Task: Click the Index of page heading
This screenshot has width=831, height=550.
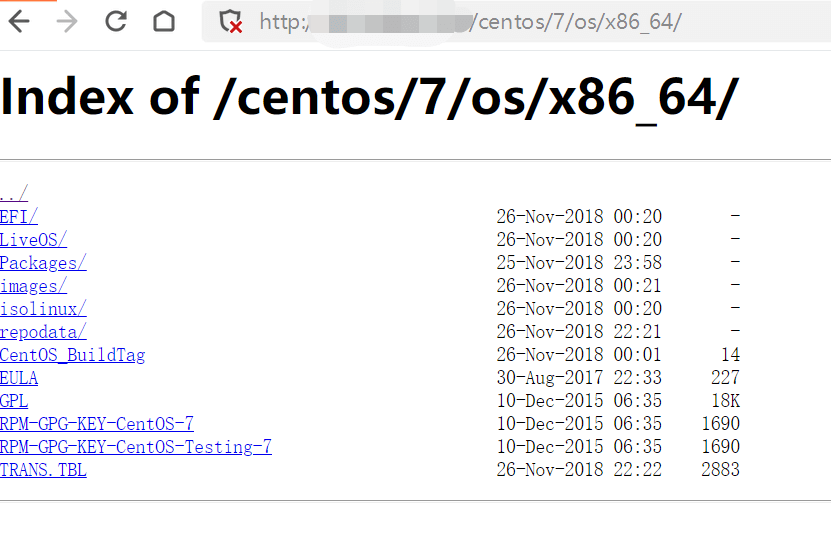Action: coord(370,97)
